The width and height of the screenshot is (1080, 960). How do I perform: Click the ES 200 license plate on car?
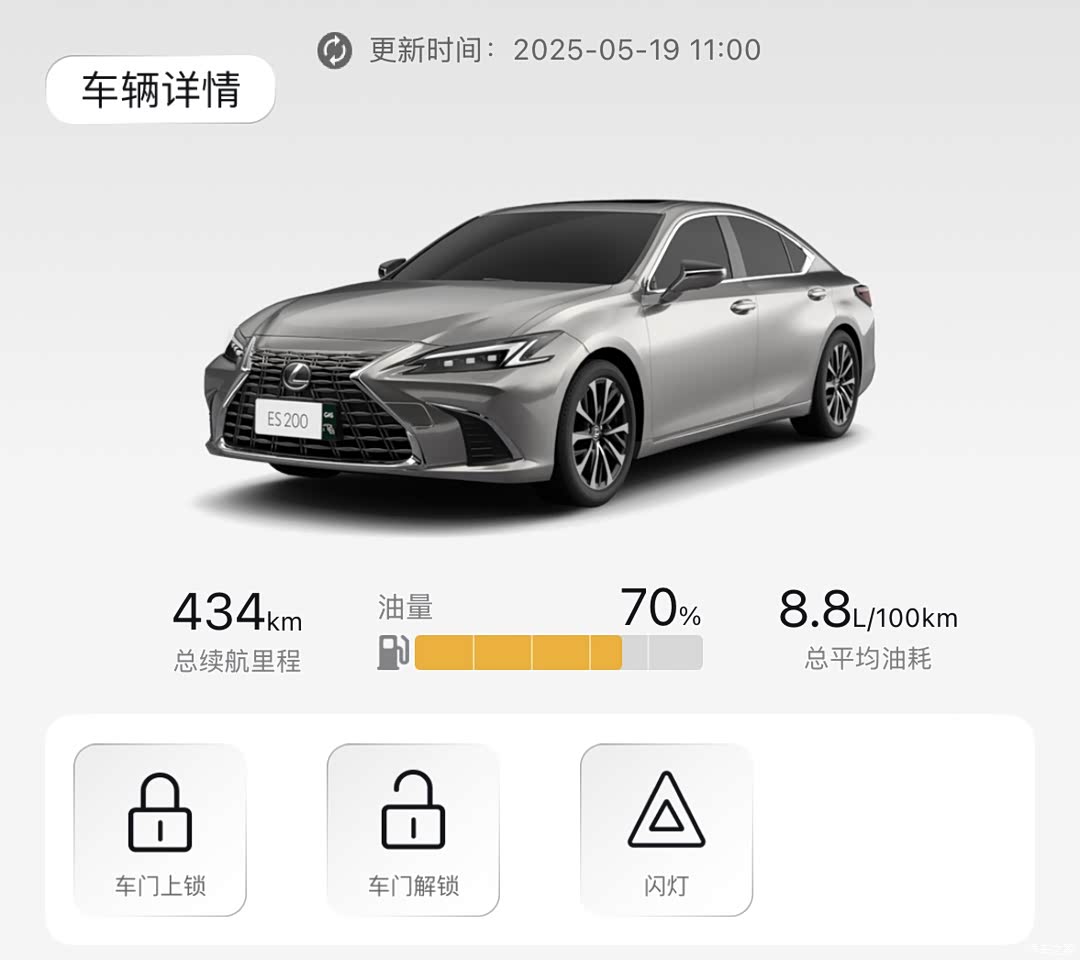coord(289,419)
